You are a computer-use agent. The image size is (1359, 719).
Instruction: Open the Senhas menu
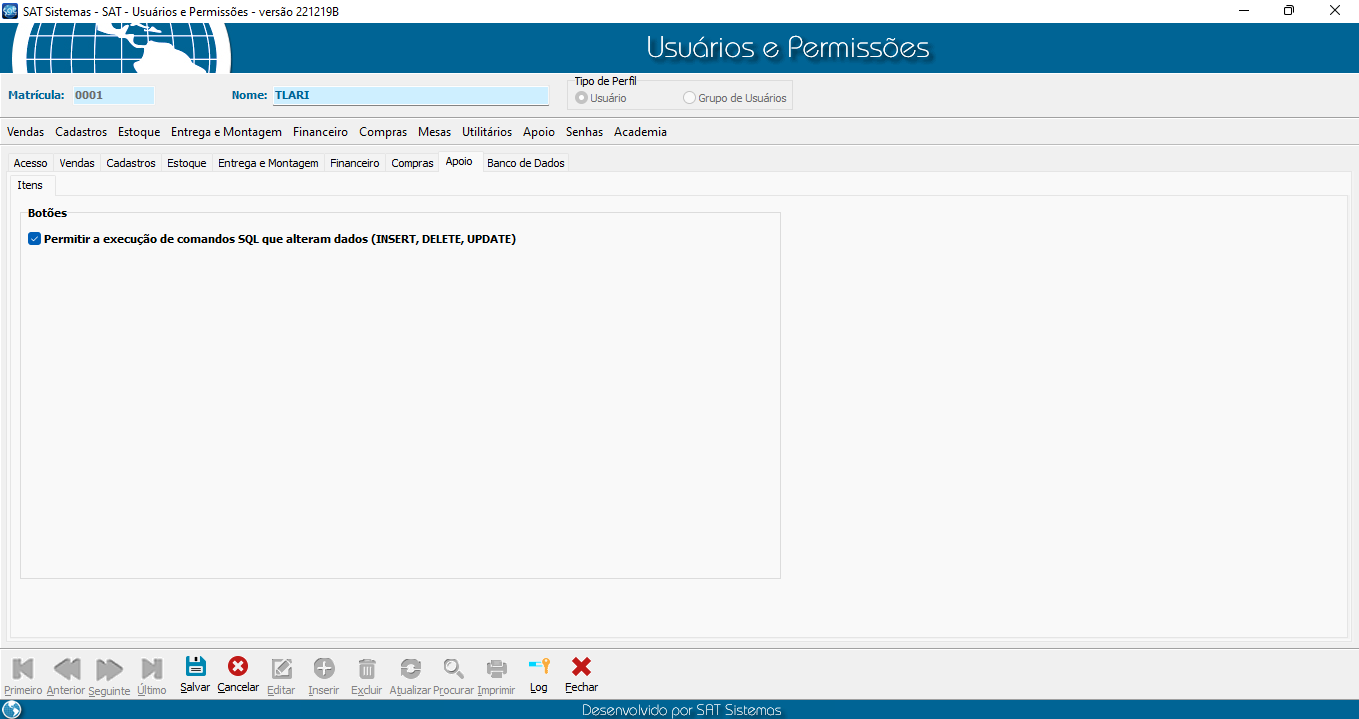tap(584, 132)
